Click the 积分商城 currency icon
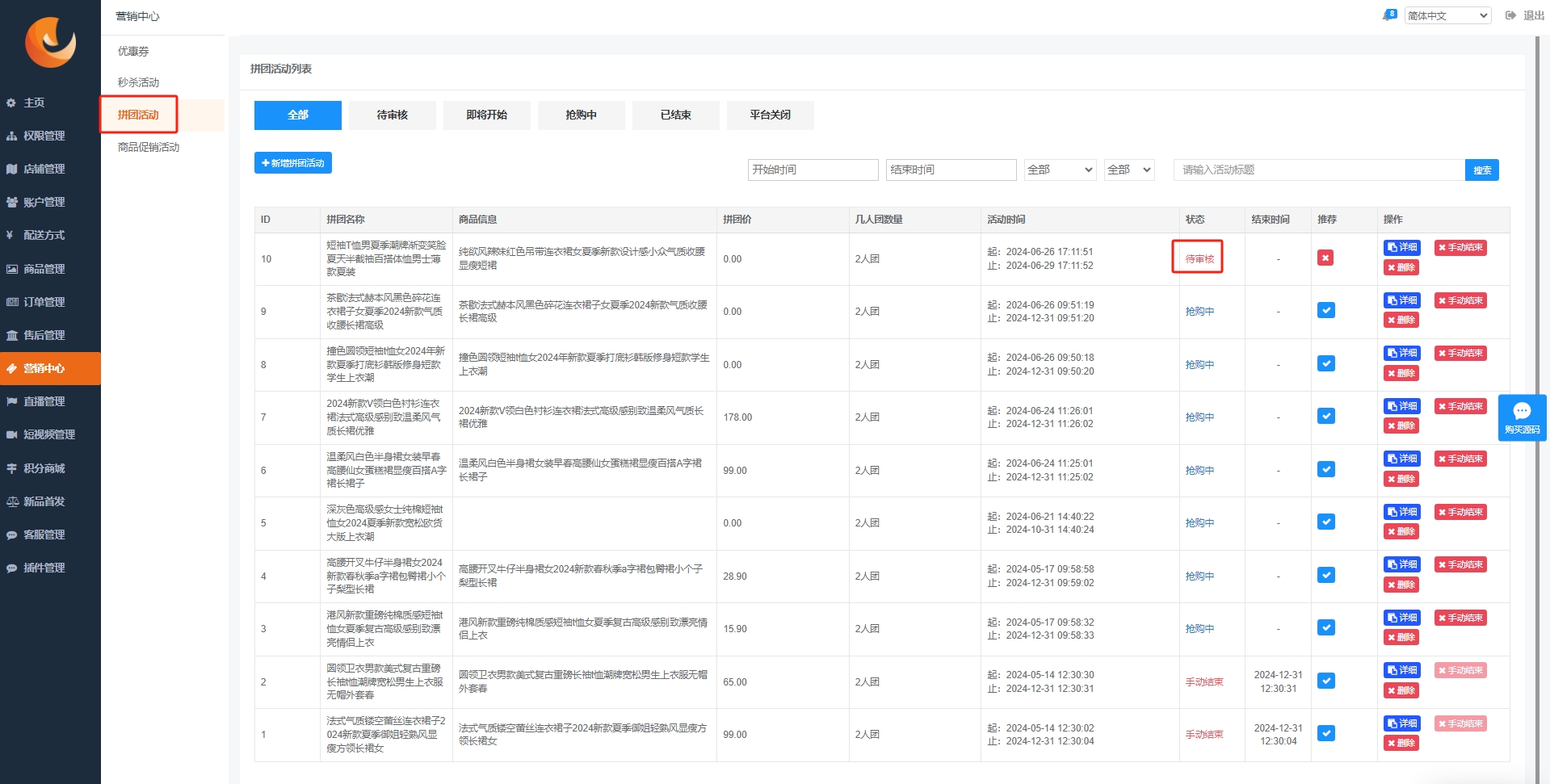Screen dimensions: 1550x784 coord(11,468)
